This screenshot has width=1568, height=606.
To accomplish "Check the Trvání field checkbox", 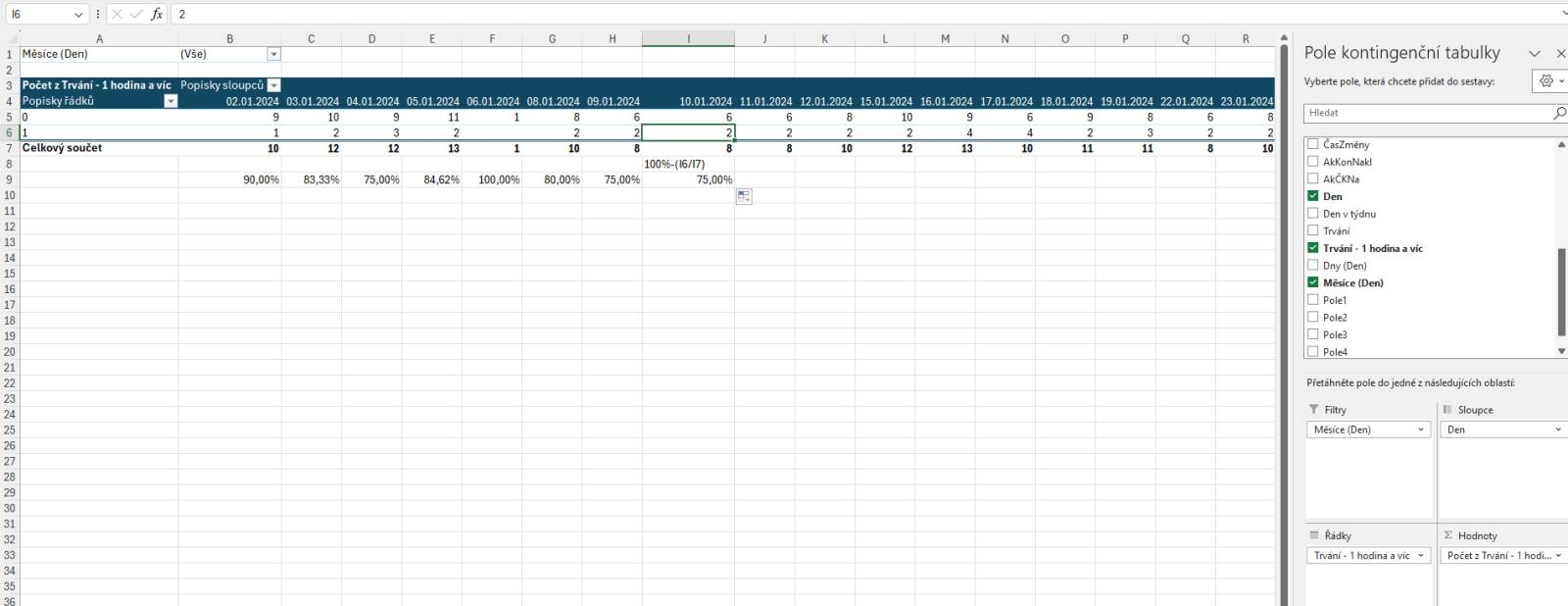I will [1313, 230].
